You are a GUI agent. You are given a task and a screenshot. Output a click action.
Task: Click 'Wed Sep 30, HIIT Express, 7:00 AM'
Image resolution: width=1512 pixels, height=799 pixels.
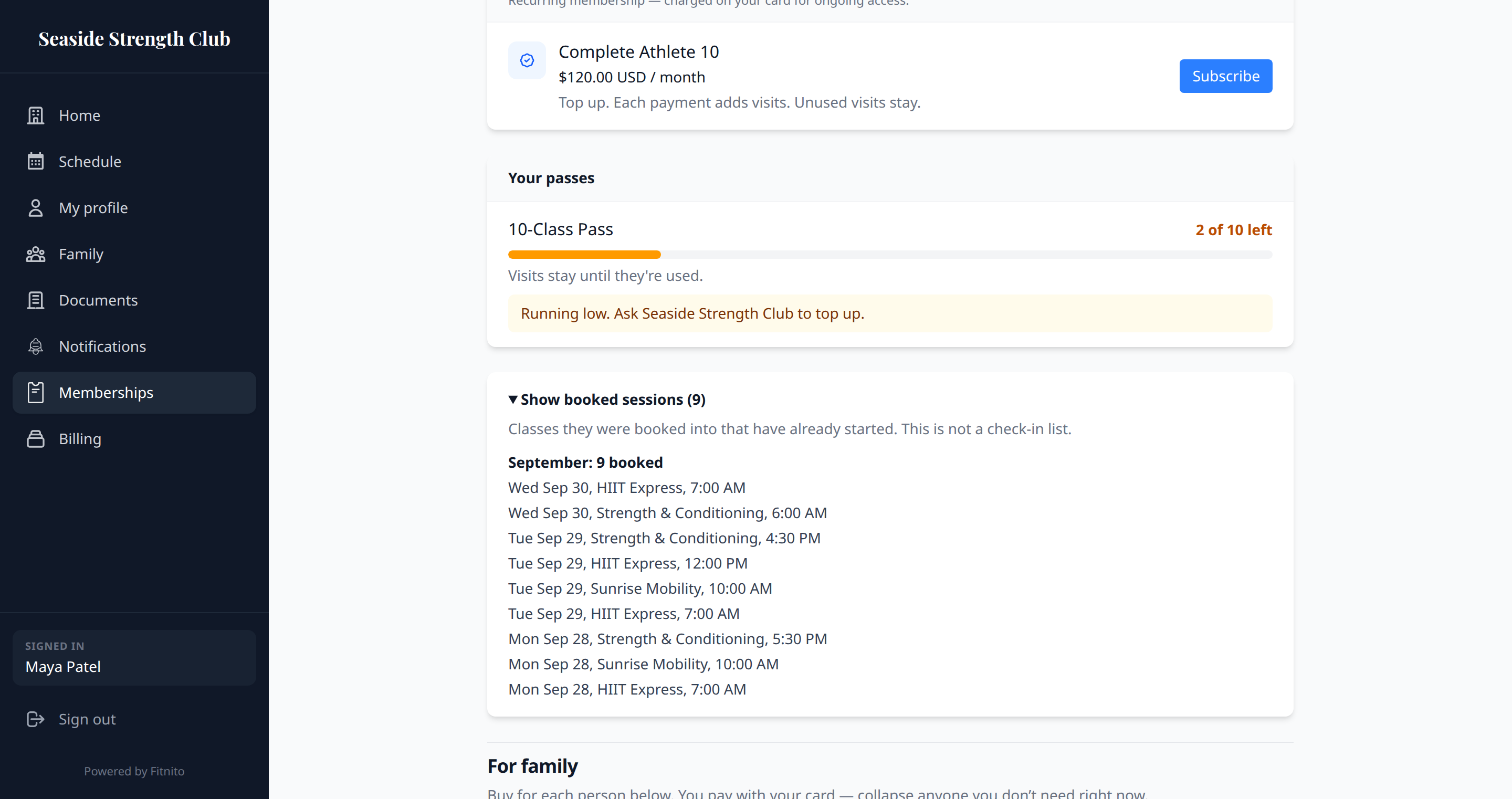pyautogui.click(x=626, y=488)
